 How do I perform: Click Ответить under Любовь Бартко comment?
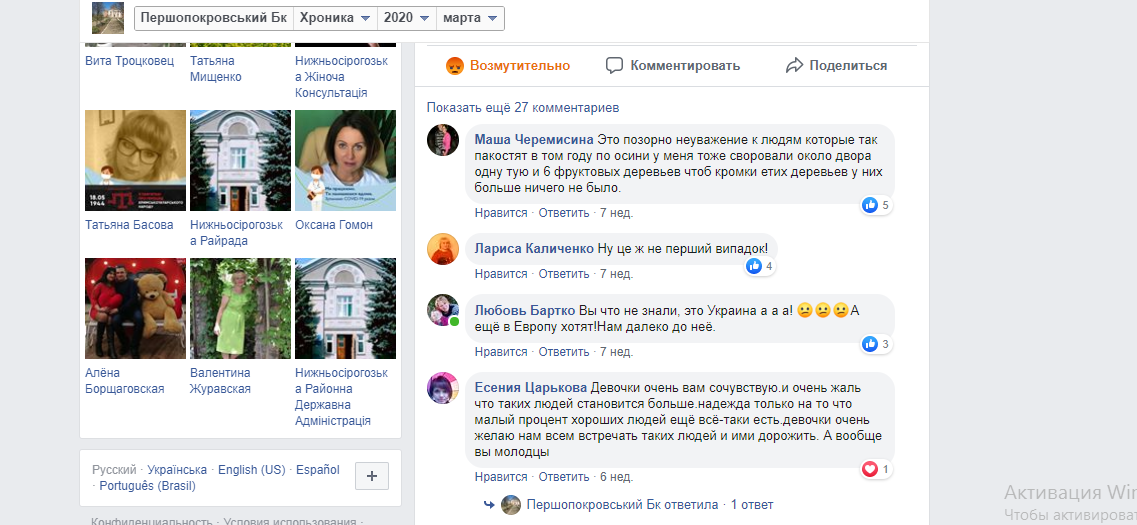click(x=564, y=352)
